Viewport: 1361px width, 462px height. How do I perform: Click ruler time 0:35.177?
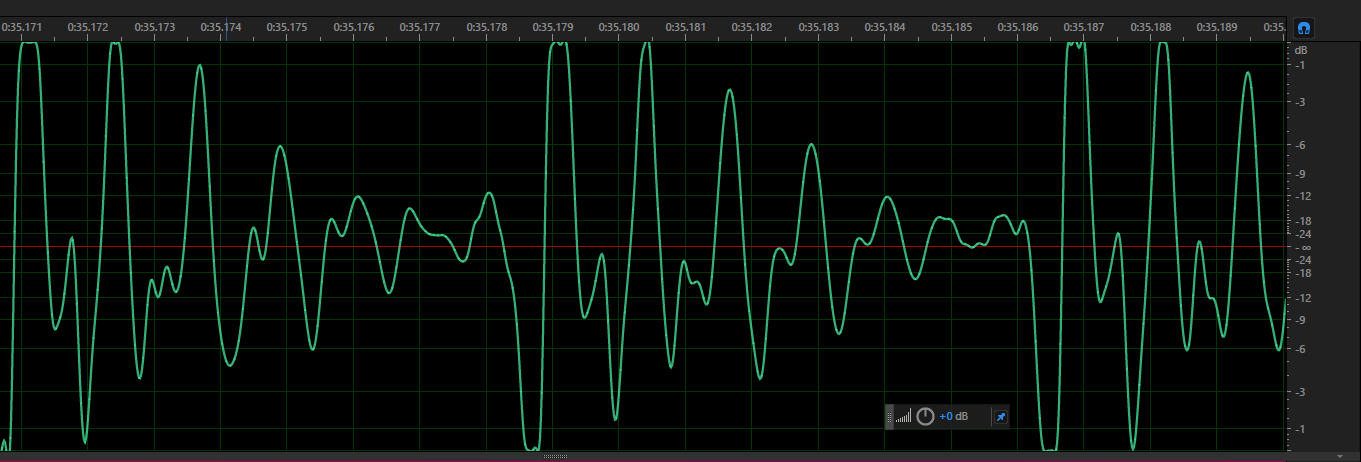pos(420,27)
